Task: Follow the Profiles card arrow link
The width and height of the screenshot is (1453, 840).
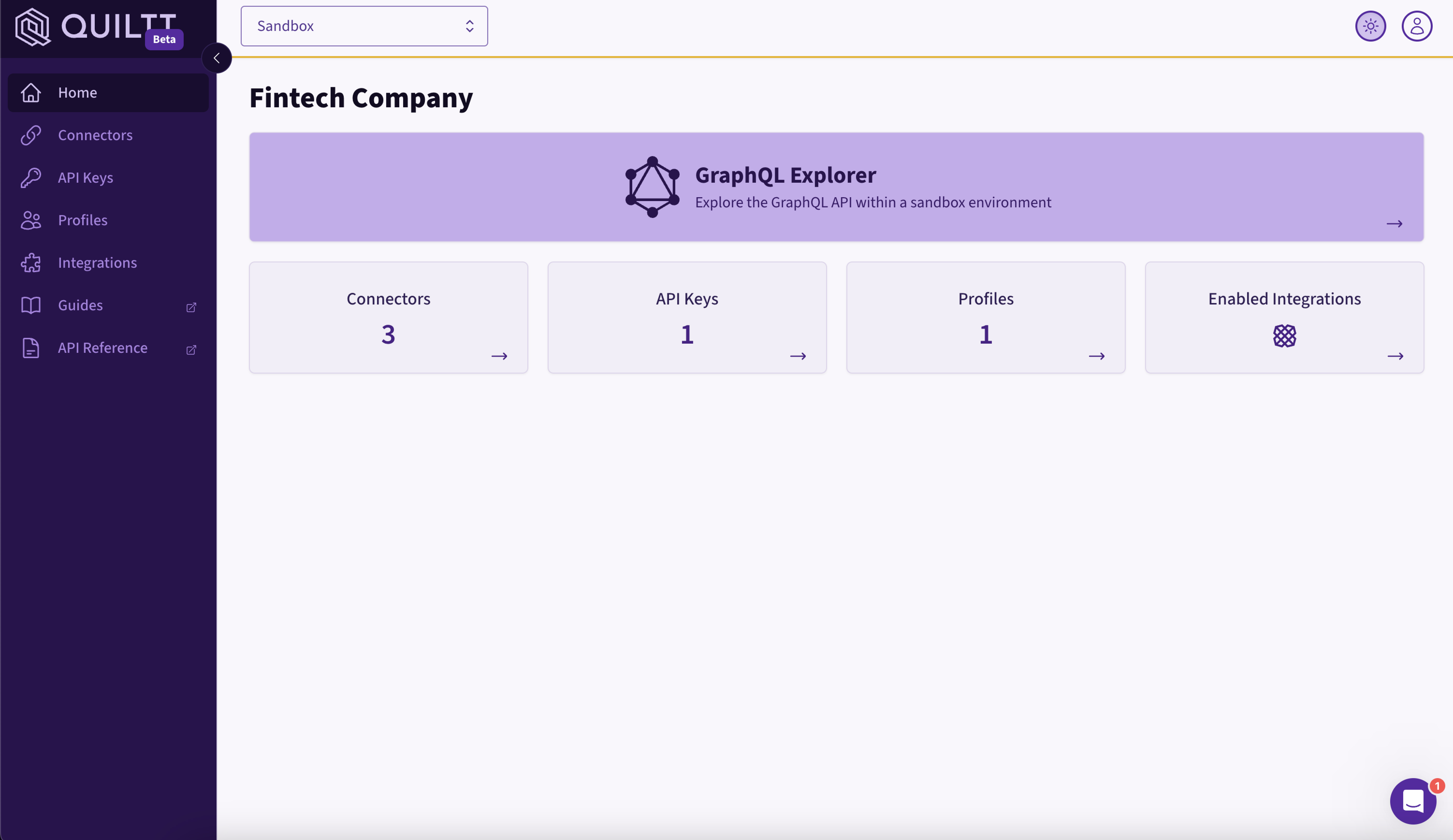Action: click(1097, 356)
